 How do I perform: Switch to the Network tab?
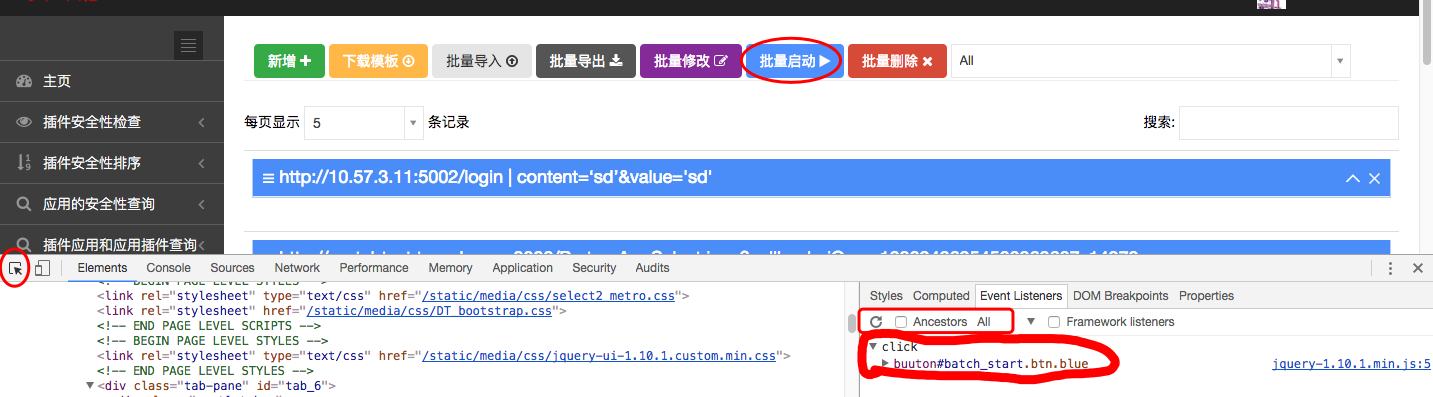297,268
